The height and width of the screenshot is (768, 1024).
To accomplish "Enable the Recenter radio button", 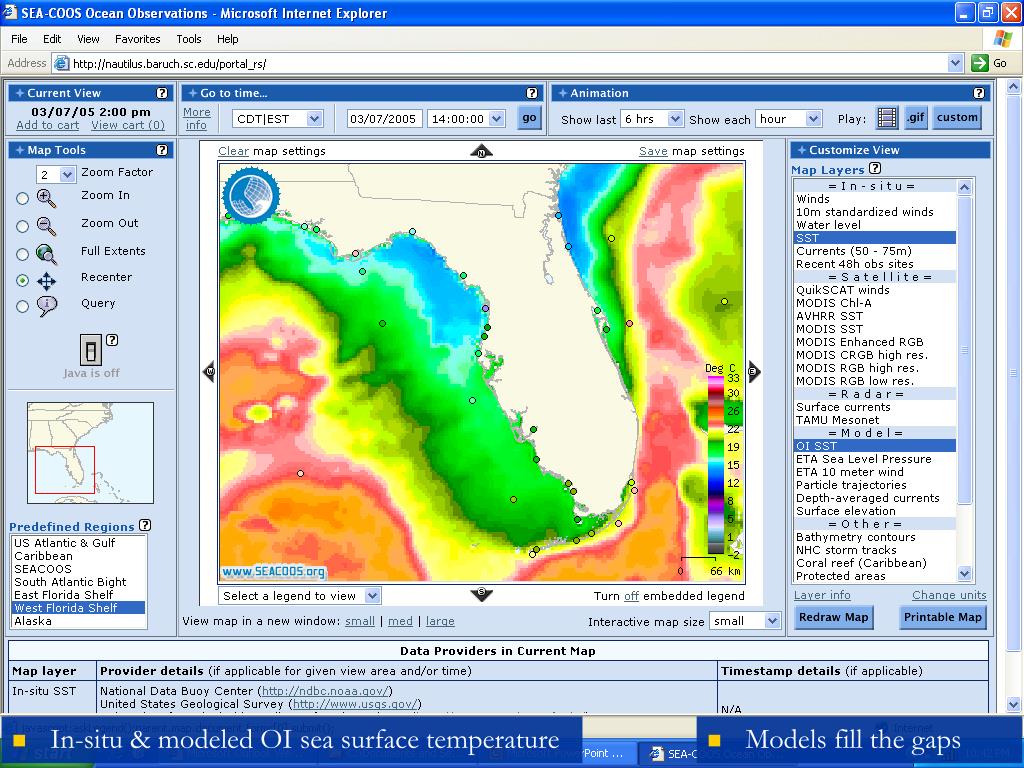I will [22, 280].
